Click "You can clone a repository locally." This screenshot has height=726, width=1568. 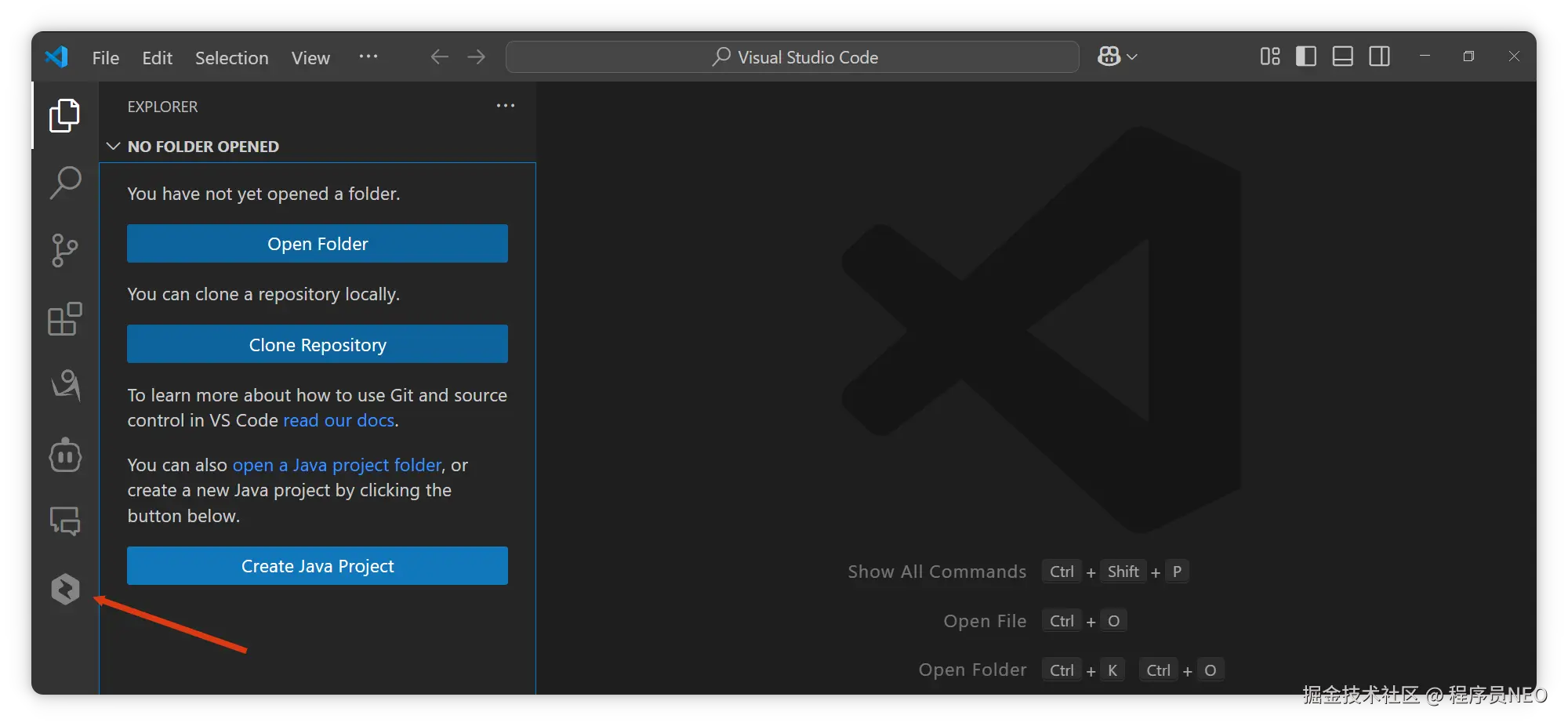263,294
